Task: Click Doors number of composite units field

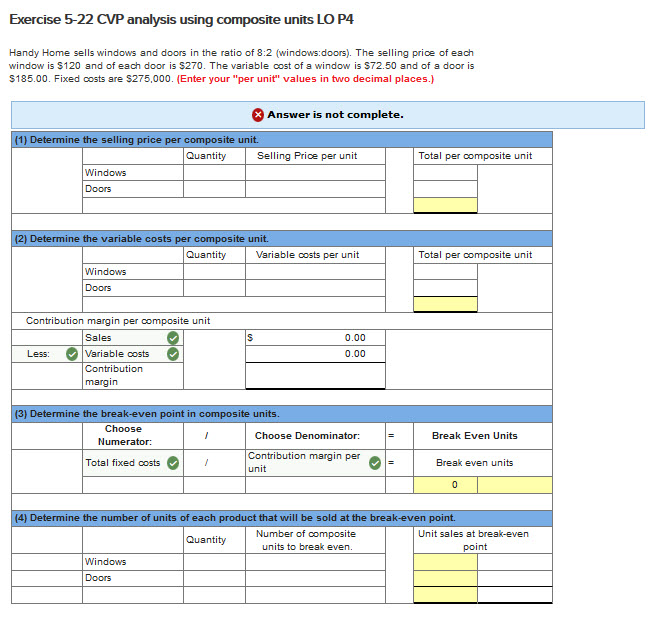Action: point(315,578)
